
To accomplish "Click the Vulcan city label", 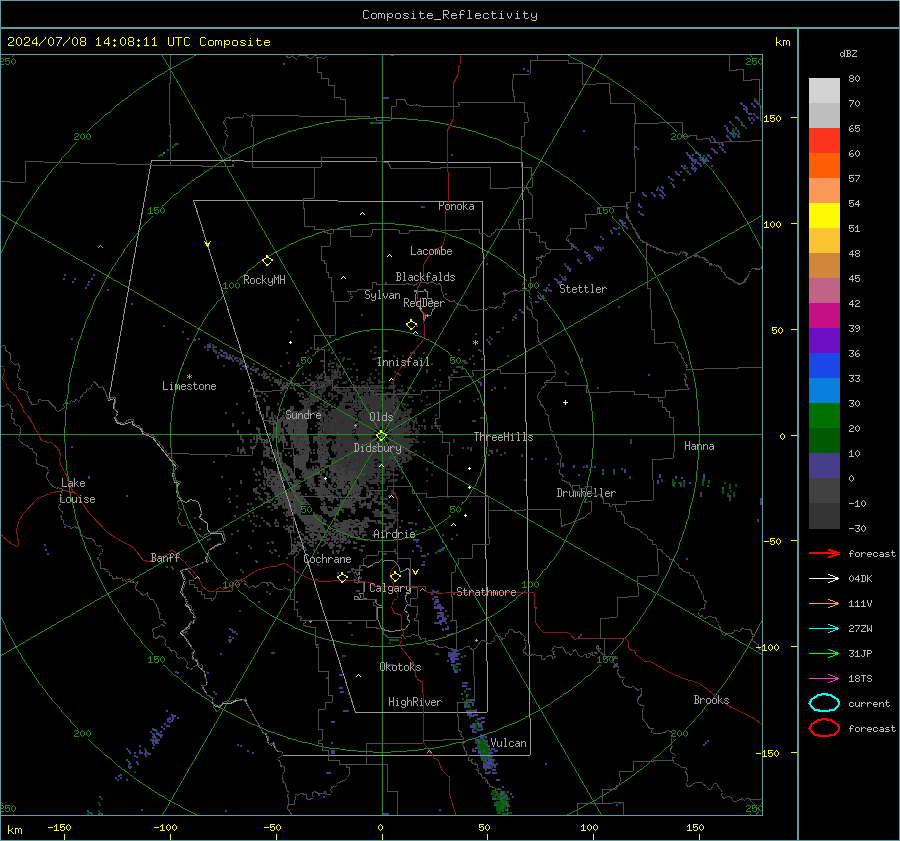I will tap(508, 743).
